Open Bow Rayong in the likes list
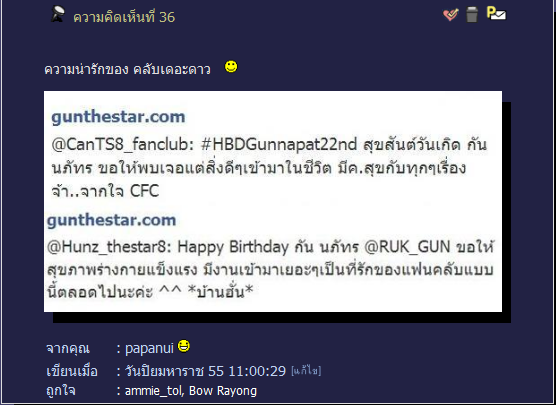Image resolution: width=556 pixels, height=405 pixels. pos(223,390)
